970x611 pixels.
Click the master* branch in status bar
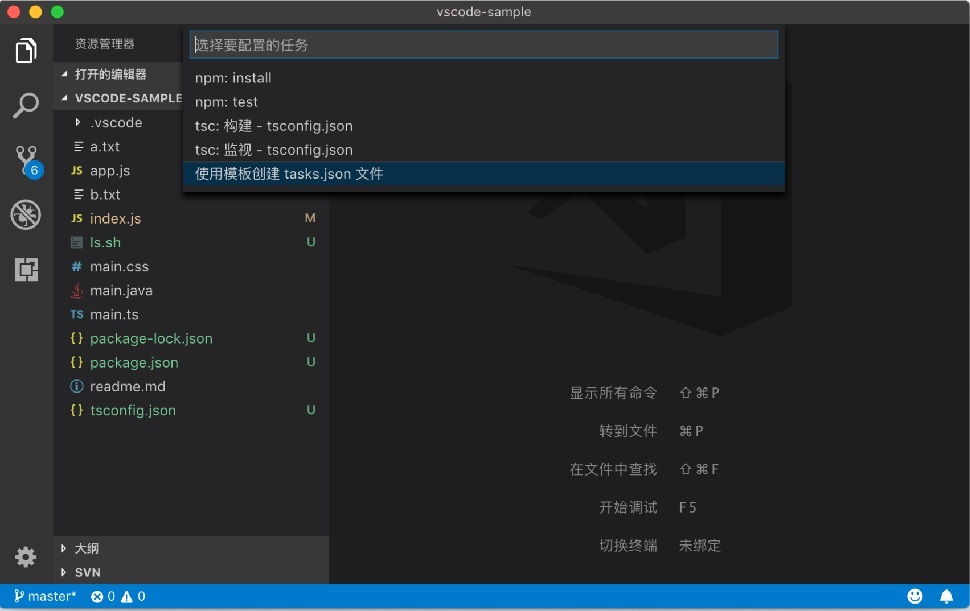coord(45,596)
